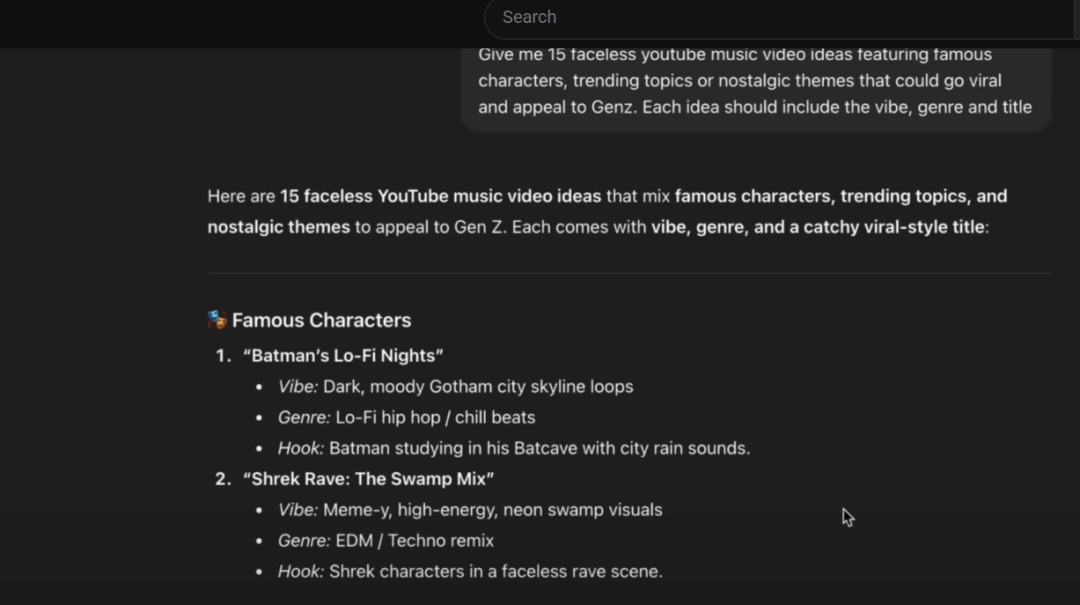
Task: Click the "Famous Characters" section heading
Action: (x=321, y=320)
